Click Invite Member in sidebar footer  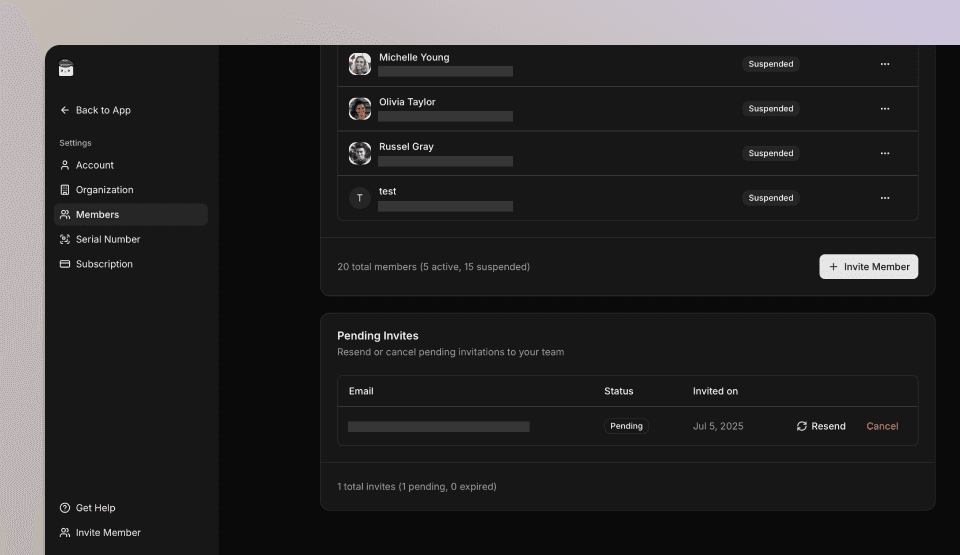point(107,533)
